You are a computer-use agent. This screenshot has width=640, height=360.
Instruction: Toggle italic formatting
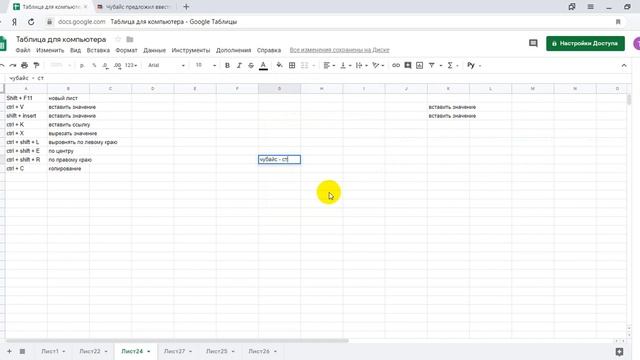(239, 65)
